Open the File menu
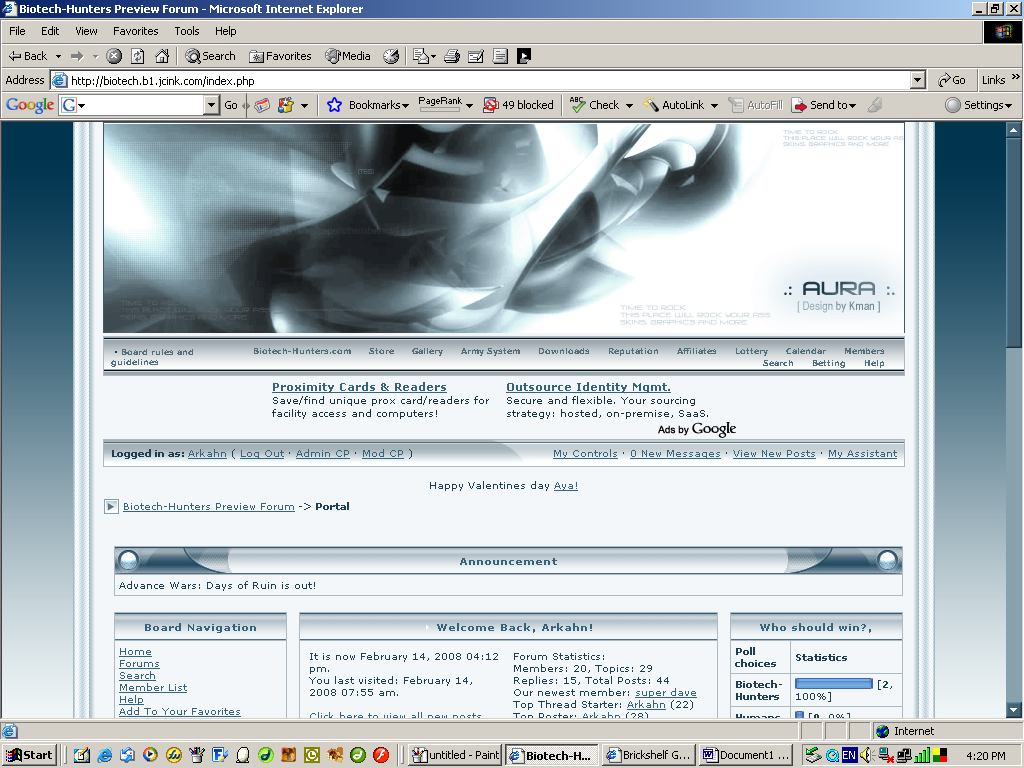The width and height of the screenshot is (1024, 768). (x=17, y=31)
